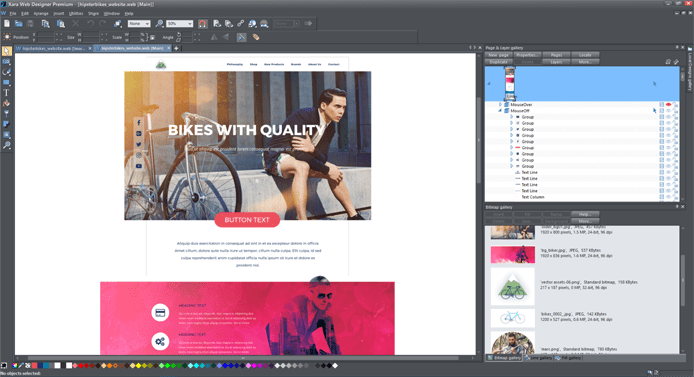
Task: Click the New document icon
Action: (7, 23)
